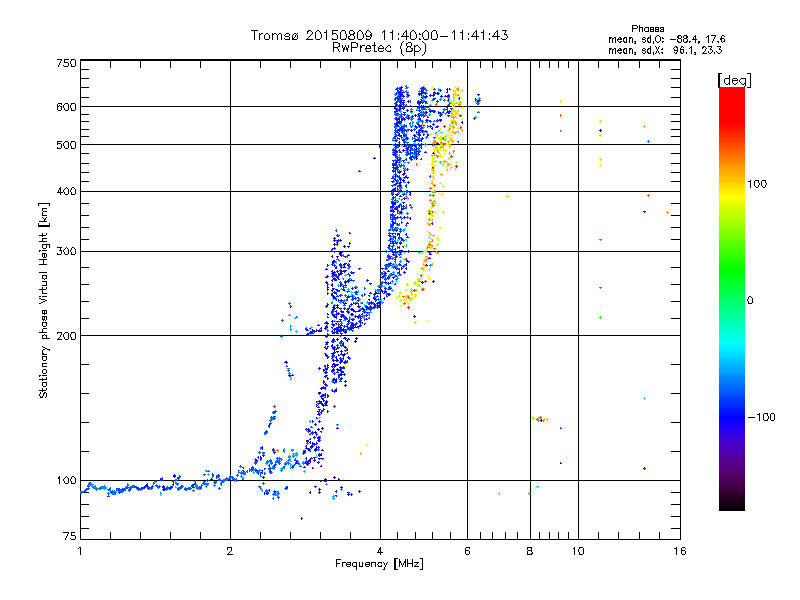Click the 'Phases' heading in the top-right statistics block
Viewport: 800px width, 600px height.
tap(647, 29)
